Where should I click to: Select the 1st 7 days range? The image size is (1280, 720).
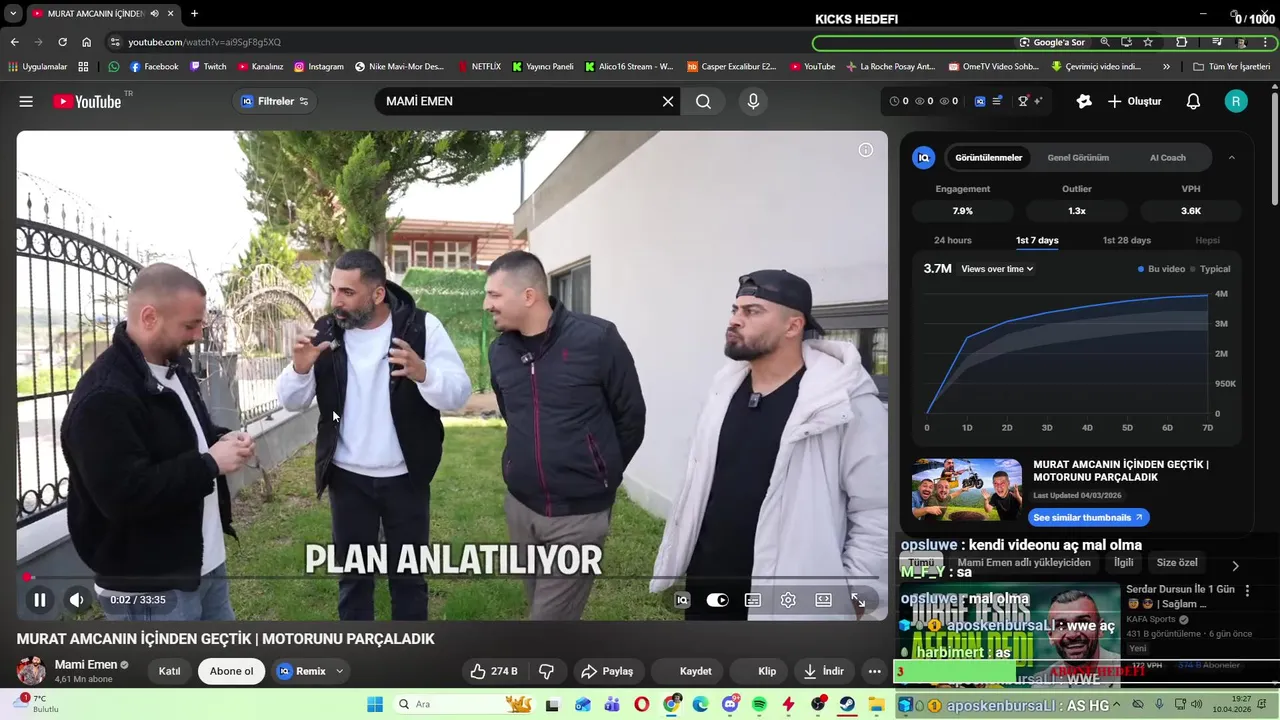click(1037, 240)
